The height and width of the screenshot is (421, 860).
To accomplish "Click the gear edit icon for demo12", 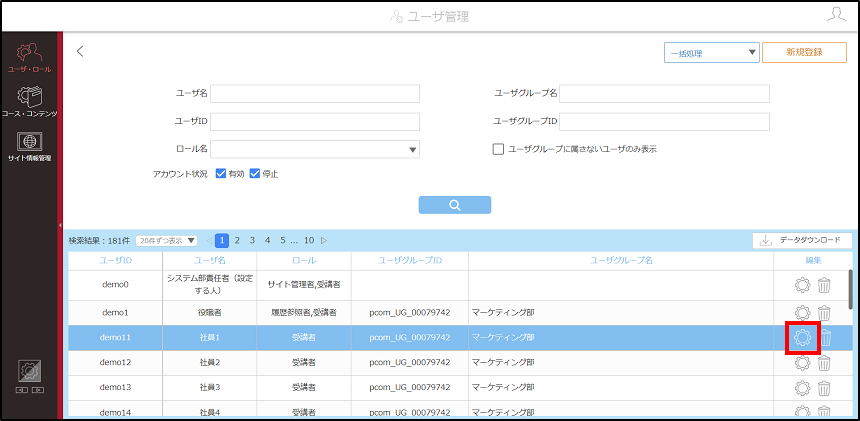I will pos(802,362).
